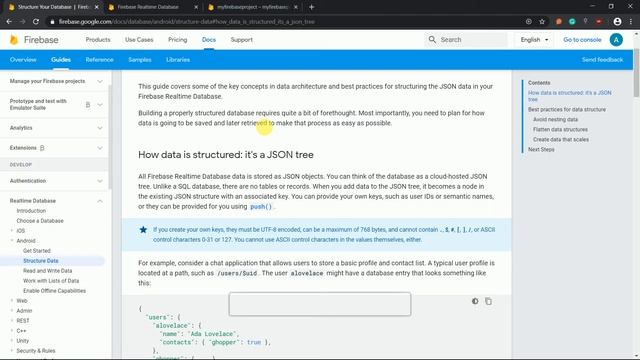The image size is (640, 360).
Task: Open Read and Write Data page
Action: (x=47, y=271)
